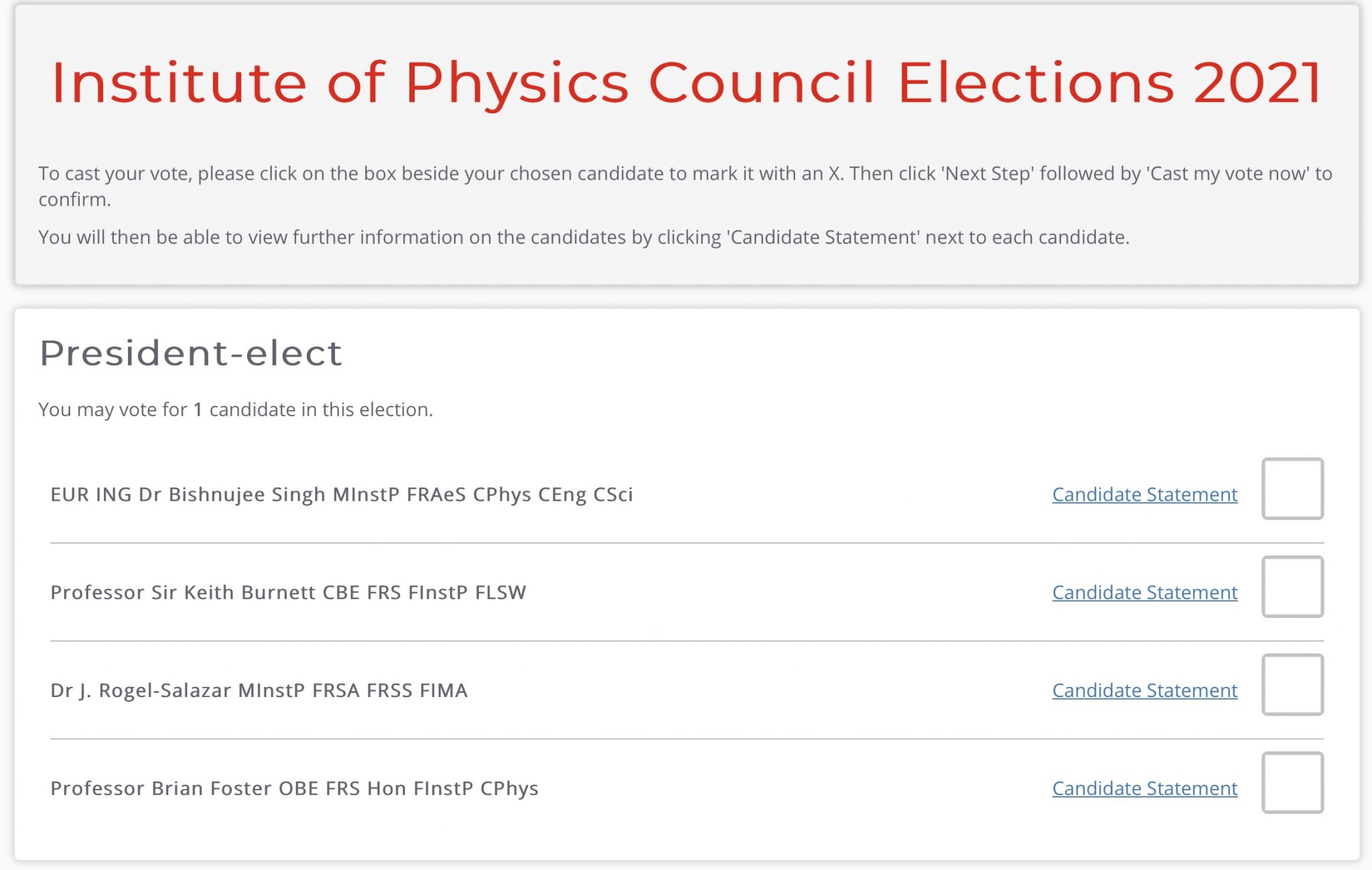This screenshot has width=1372, height=870.
Task: Click the President-elect section heading
Action: point(191,353)
